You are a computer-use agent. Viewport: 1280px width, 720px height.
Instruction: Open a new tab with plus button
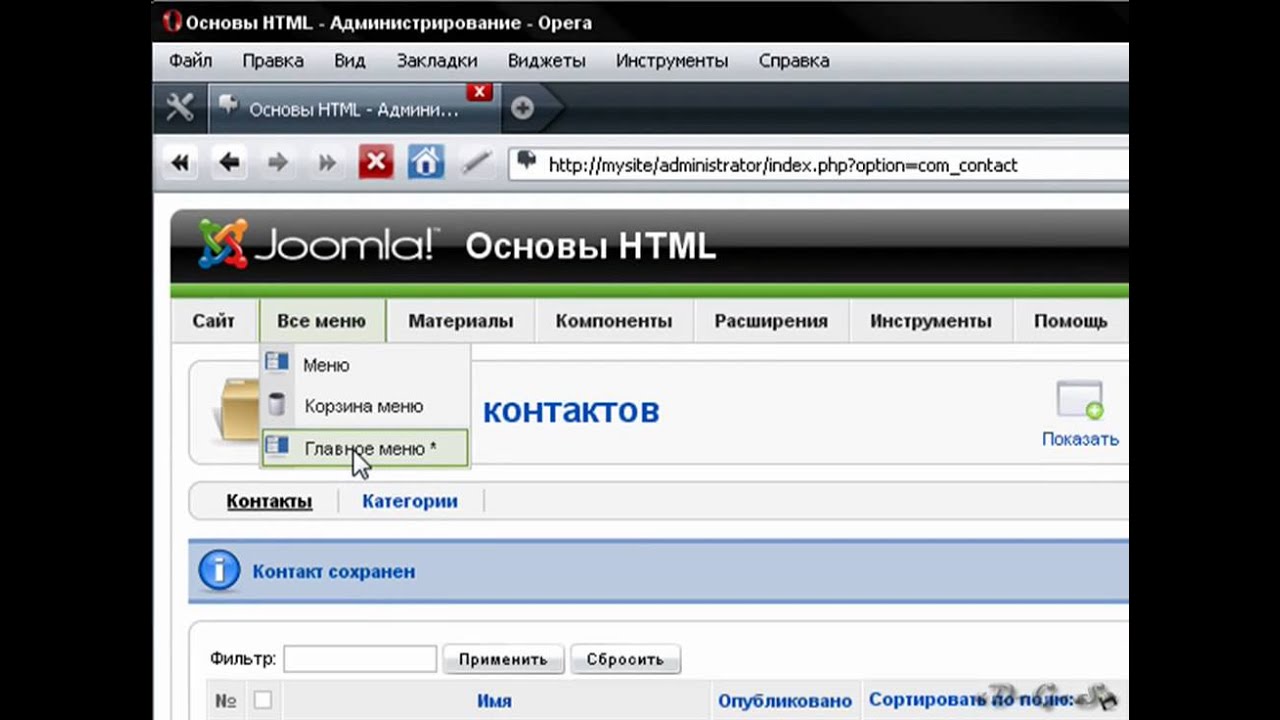522,109
